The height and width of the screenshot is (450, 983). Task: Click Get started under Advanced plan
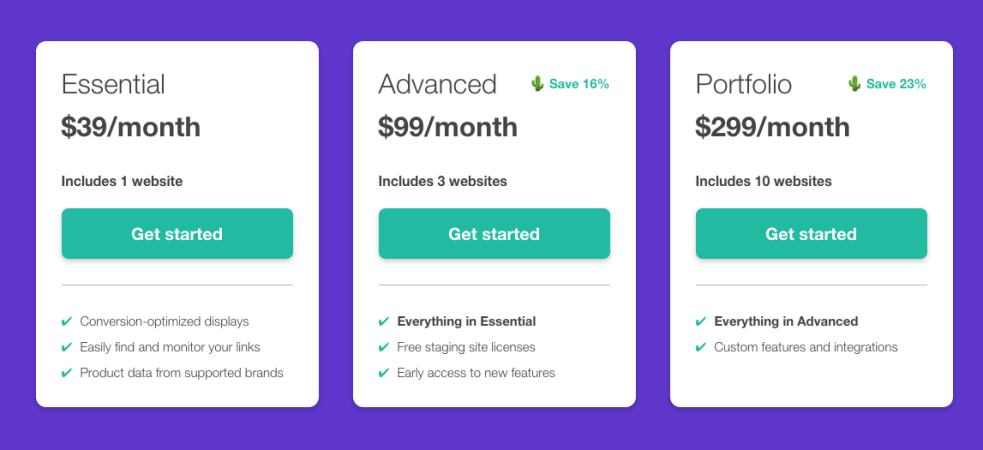494,234
